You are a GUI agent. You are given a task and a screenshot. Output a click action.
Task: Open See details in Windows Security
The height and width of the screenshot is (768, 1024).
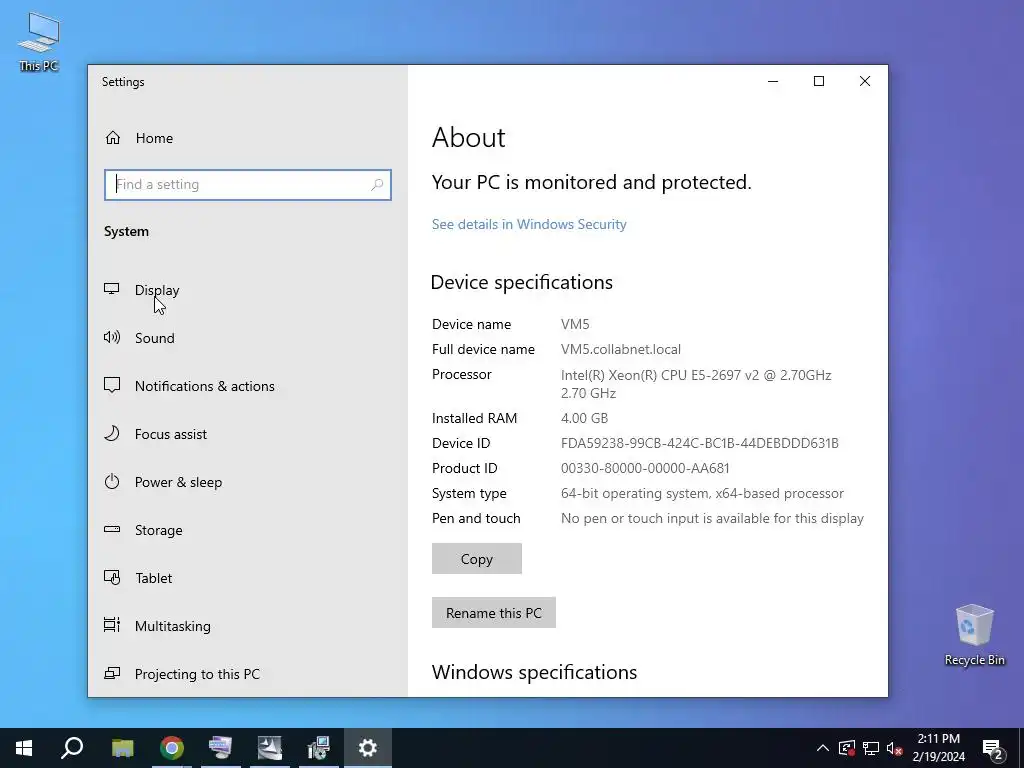point(529,224)
